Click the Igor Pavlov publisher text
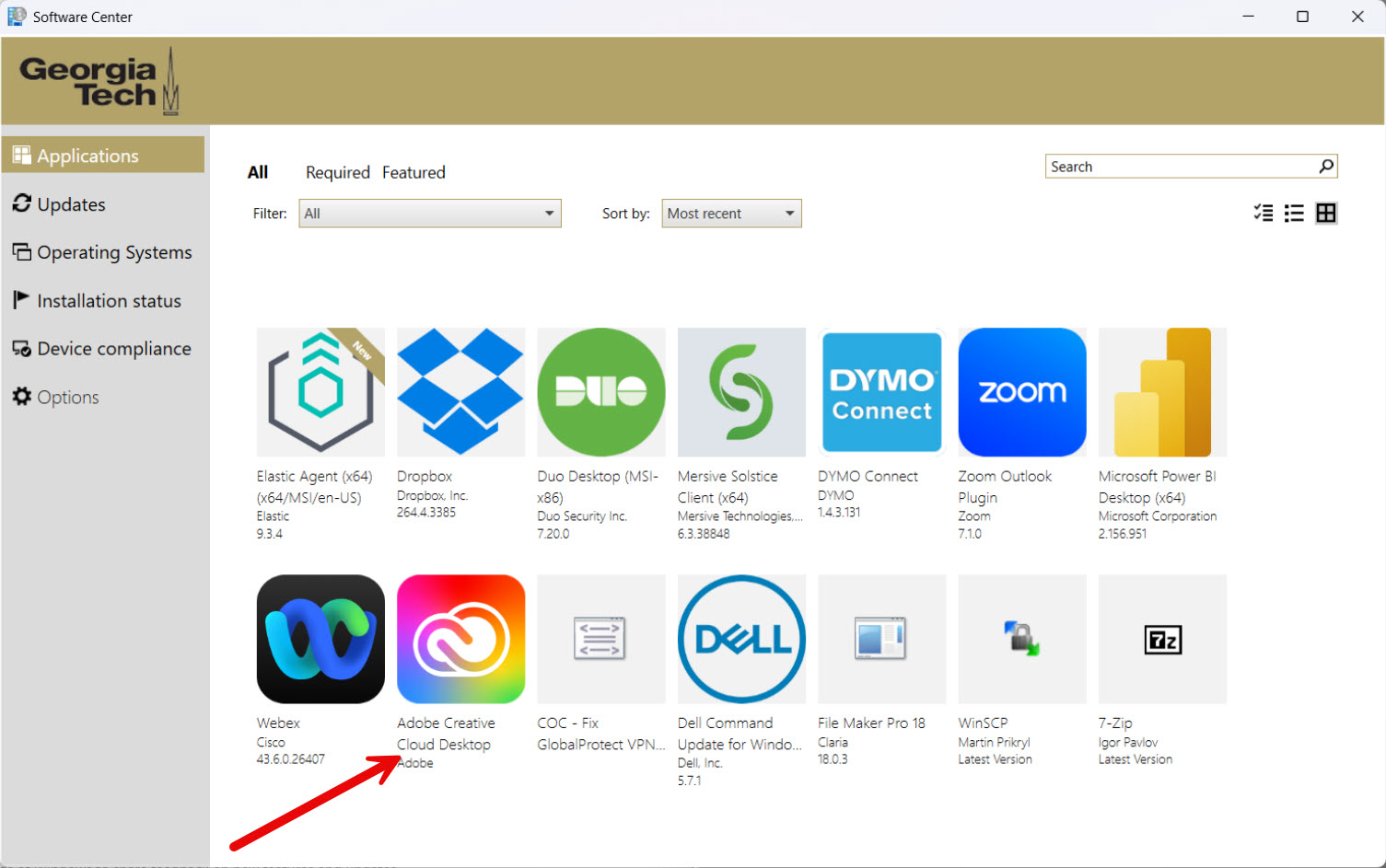1386x868 pixels. click(1128, 742)
